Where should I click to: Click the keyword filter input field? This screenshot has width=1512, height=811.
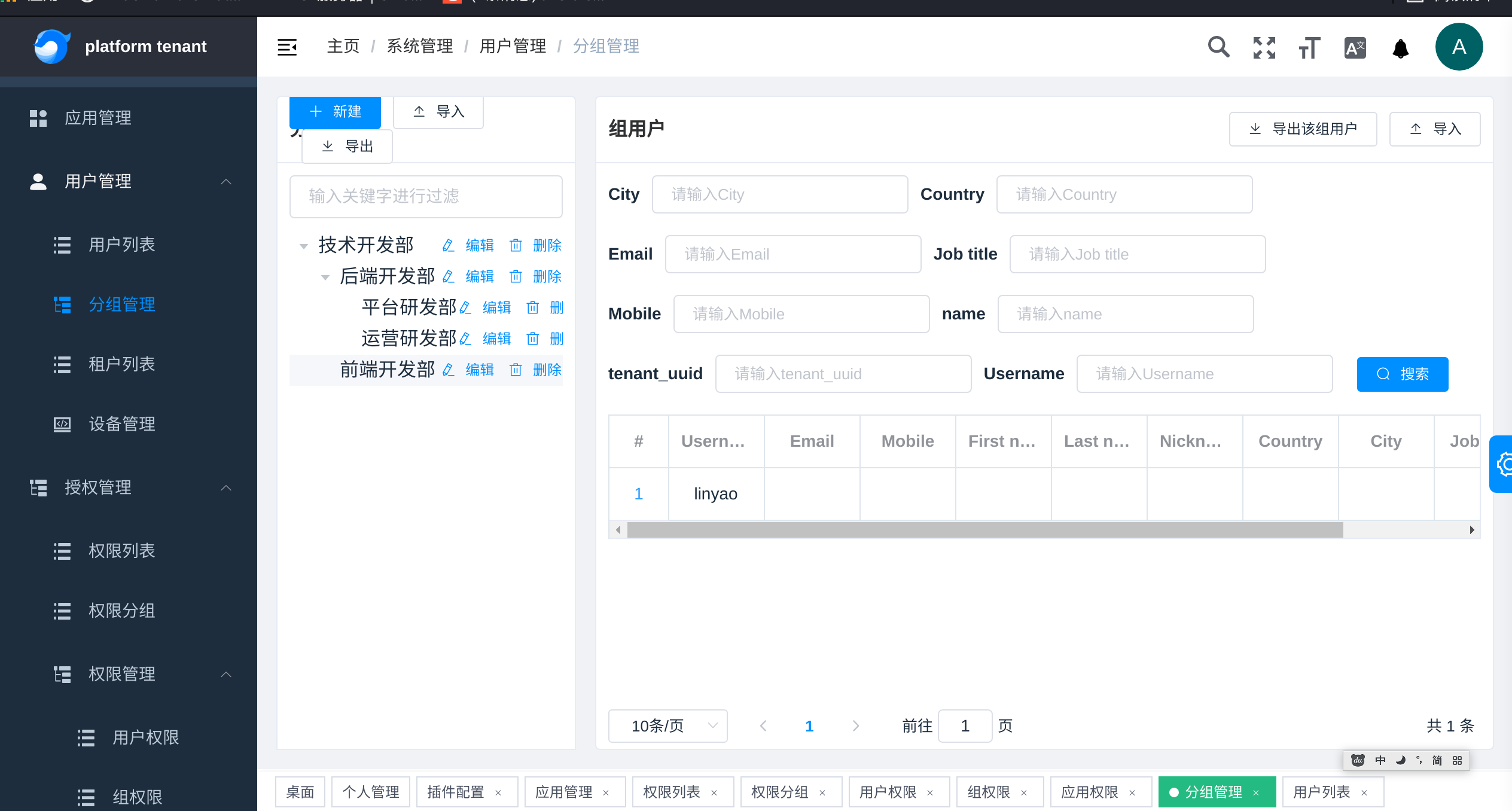425,196
